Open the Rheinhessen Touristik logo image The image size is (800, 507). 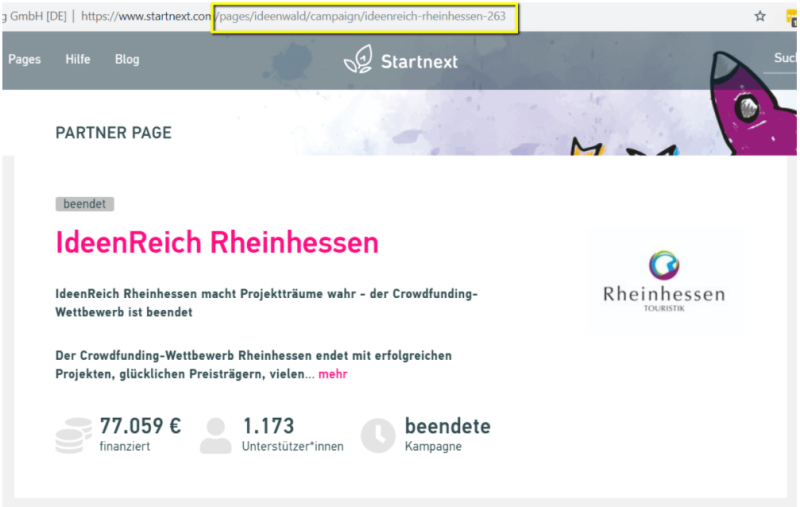click(x=664, y=278)
